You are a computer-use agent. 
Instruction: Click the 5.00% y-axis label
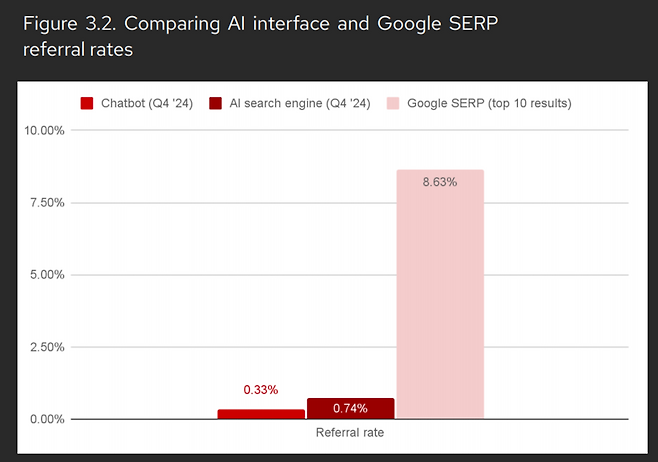(x=46, y=275)
